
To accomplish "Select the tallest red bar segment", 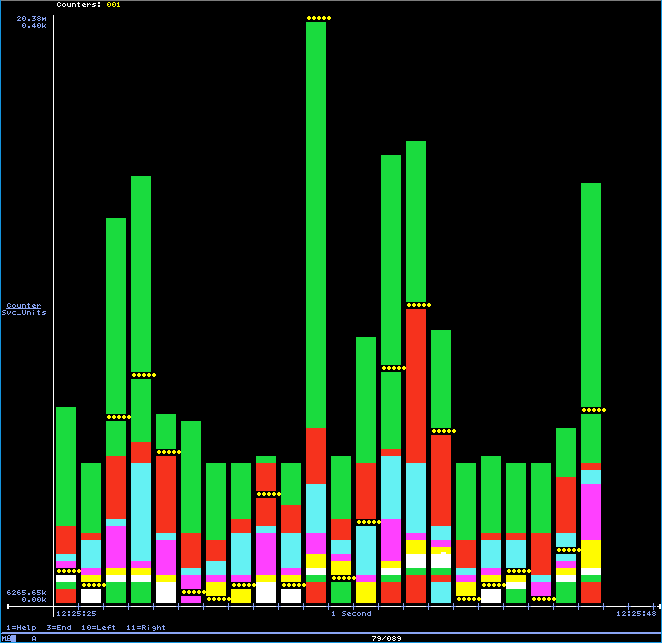I will [416, 420].
